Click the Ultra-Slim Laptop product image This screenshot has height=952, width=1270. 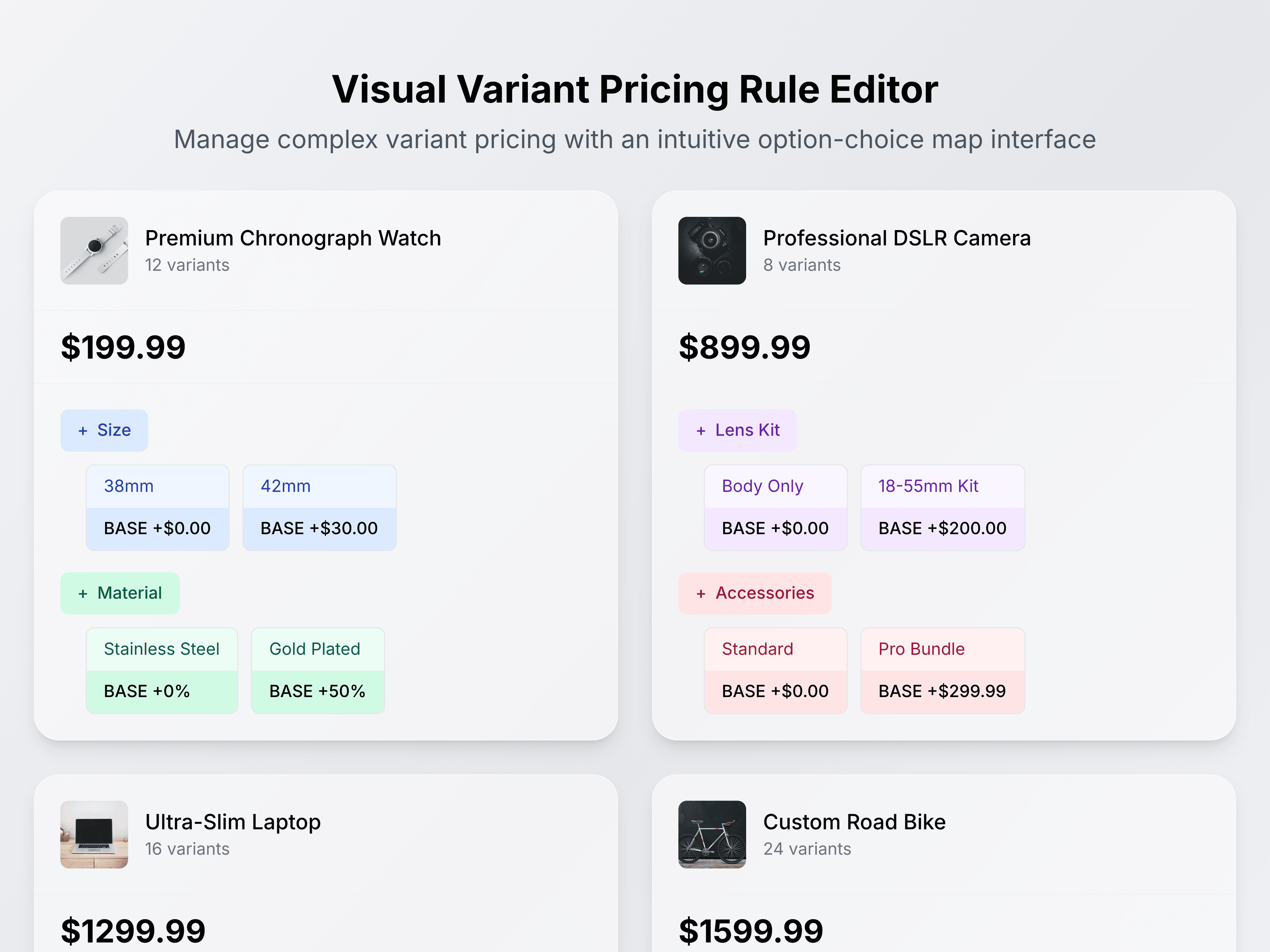tap(94, 834)
